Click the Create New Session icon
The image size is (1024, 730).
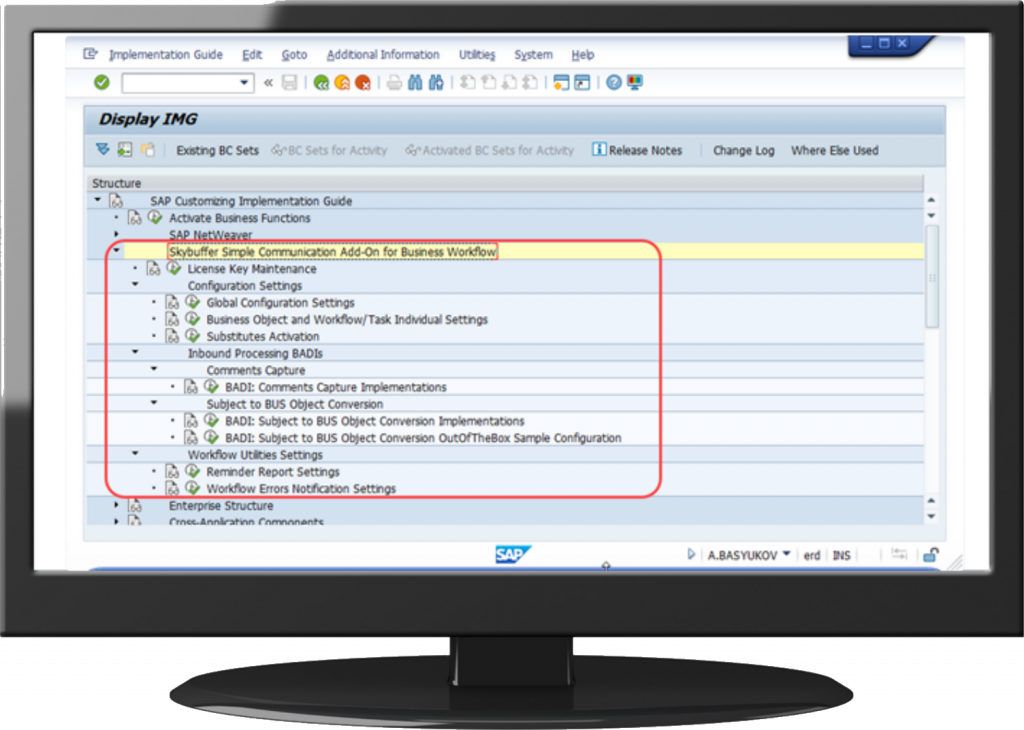tap(561, 83)
